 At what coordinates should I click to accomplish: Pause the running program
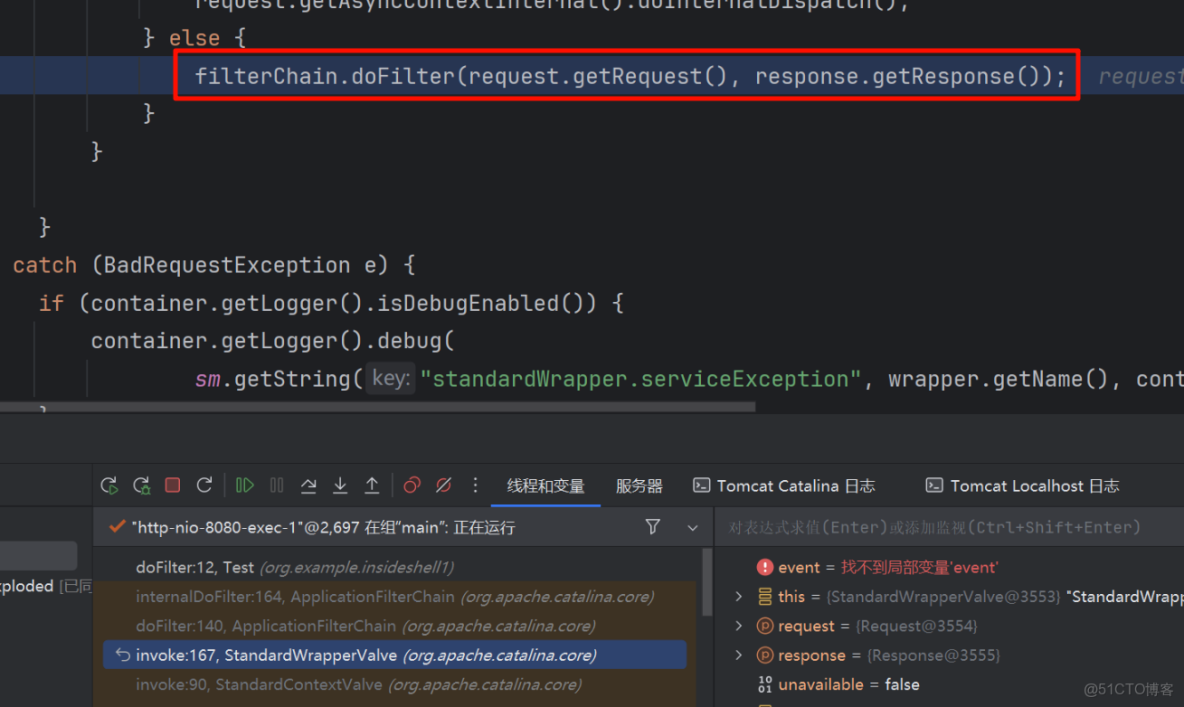click(x=277, y=485)
